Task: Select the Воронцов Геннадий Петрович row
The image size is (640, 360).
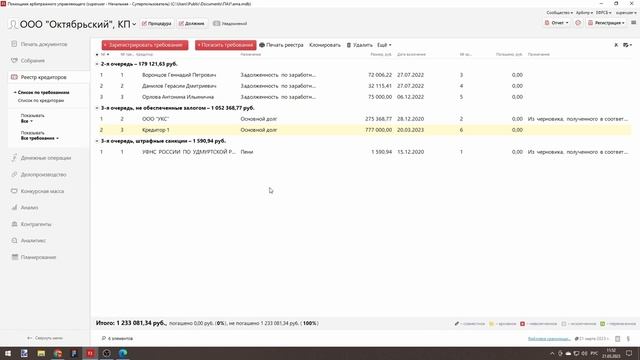Action: (363, 75)
